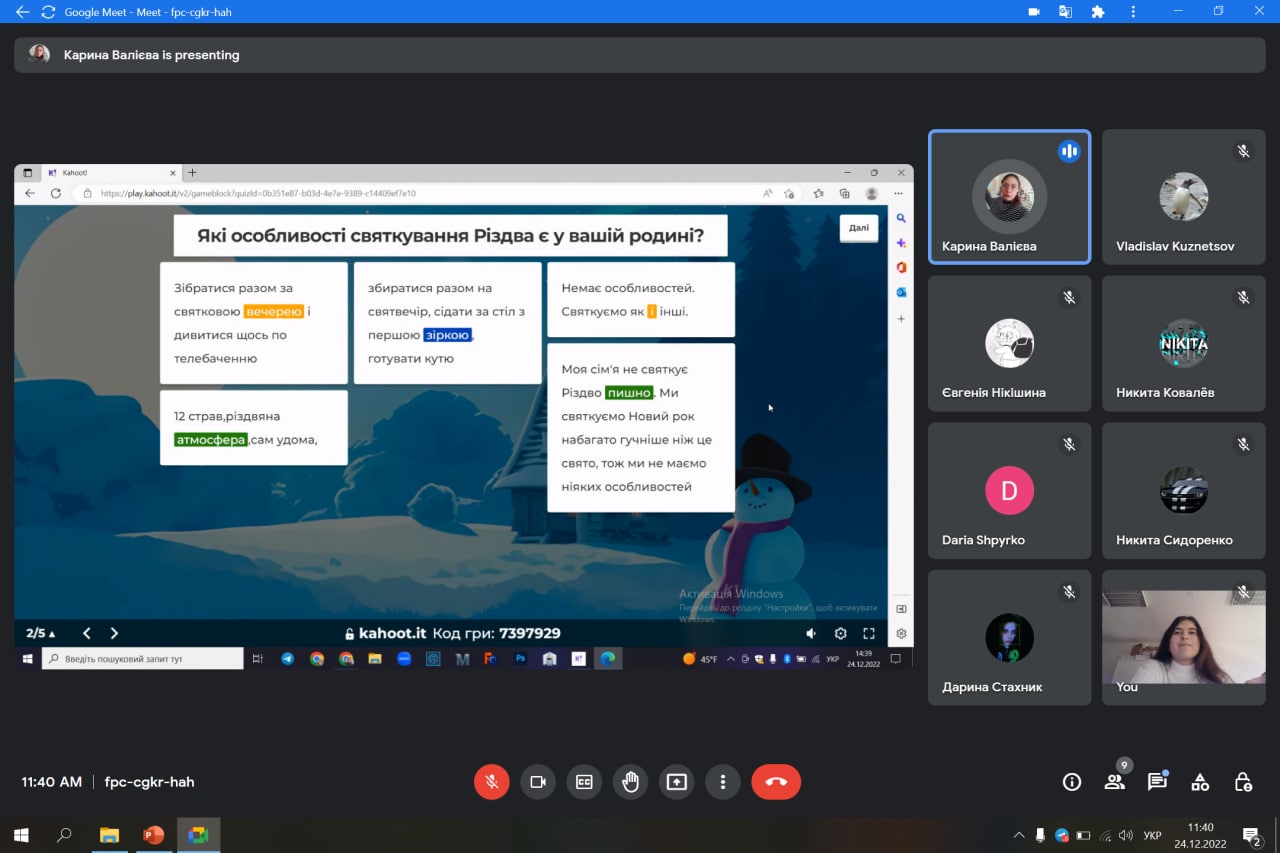1280x853 pixels.
Task: Open PowerPoint from Windows taskbar
Action: click(153, 835)
